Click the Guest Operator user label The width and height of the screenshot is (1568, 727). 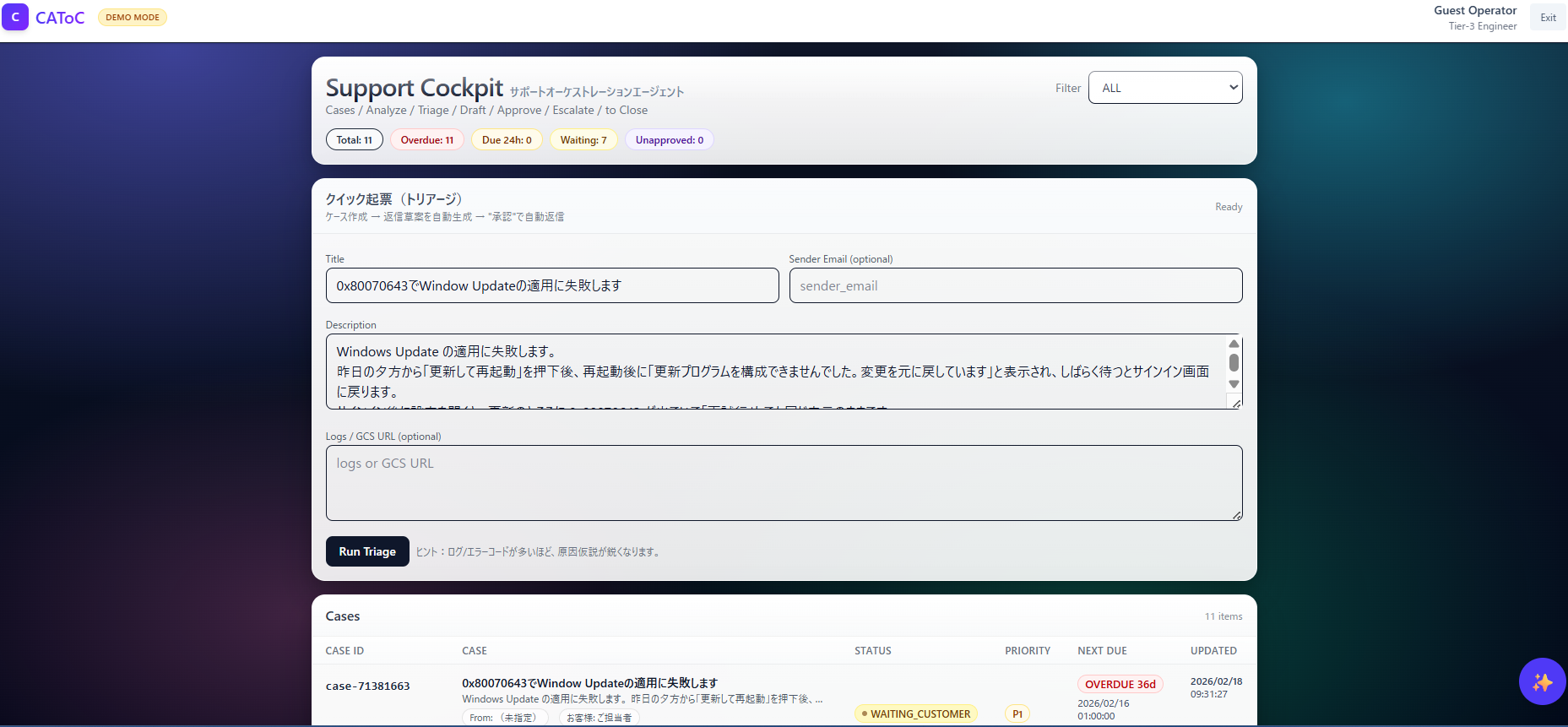[1475, 10]
